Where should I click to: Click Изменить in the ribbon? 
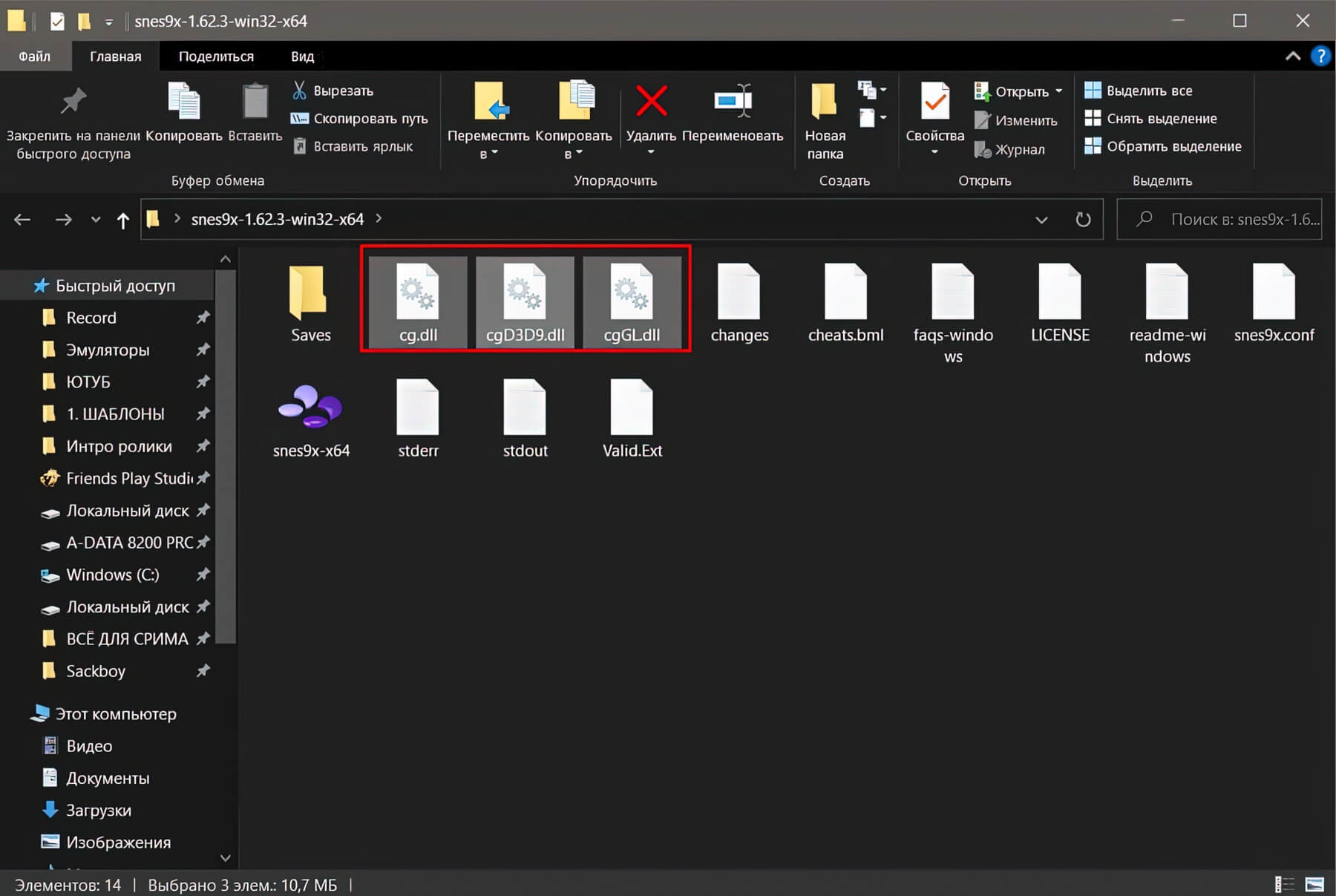click(1016, 120)
